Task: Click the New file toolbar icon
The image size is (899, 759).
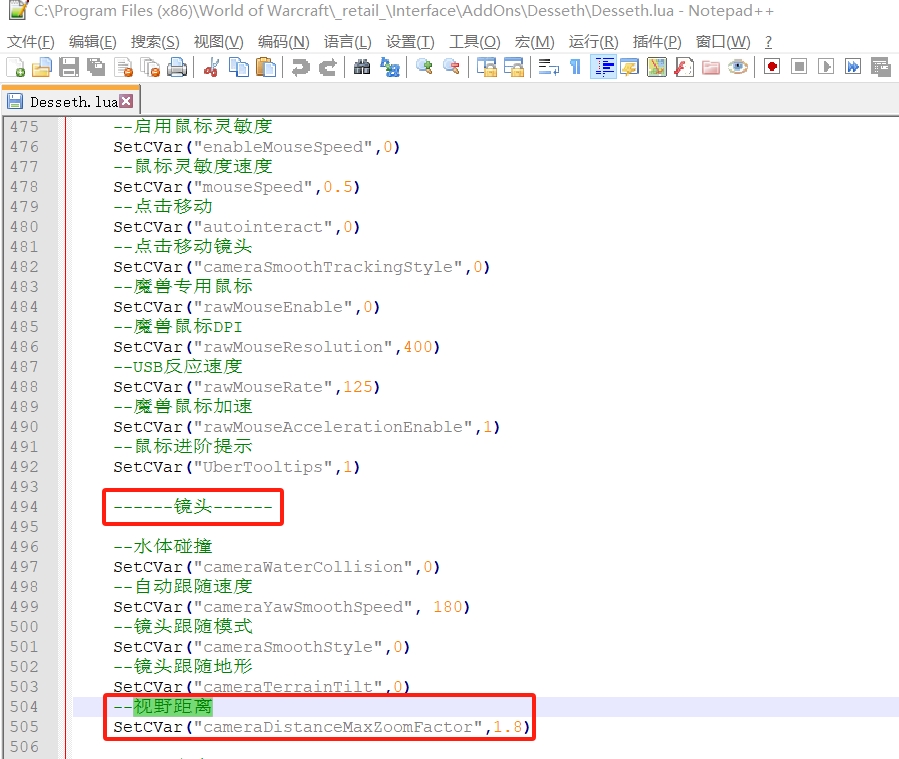Action: click(15, 67)
